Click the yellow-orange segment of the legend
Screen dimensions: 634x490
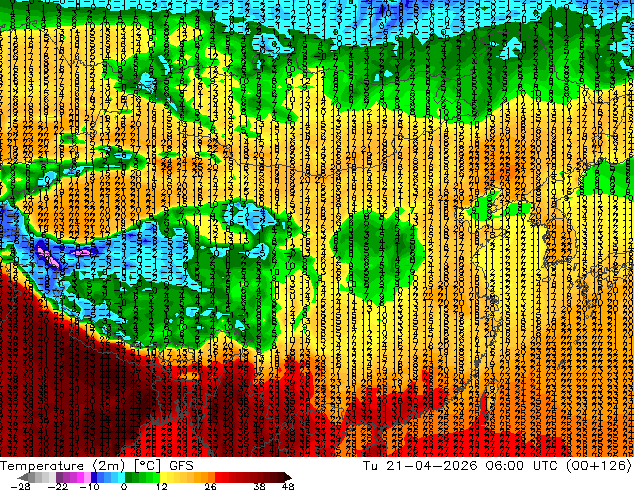click(188, 477)
